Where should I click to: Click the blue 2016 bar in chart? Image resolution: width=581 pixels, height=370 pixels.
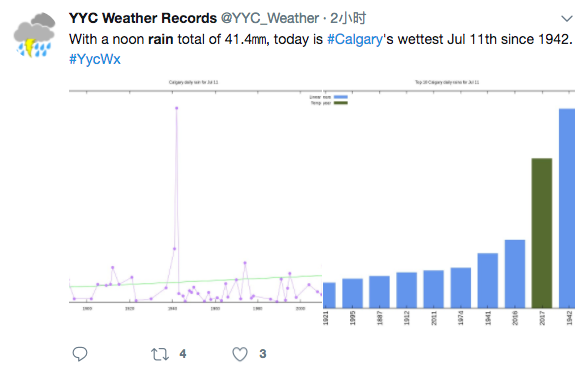tap(515, 274)
